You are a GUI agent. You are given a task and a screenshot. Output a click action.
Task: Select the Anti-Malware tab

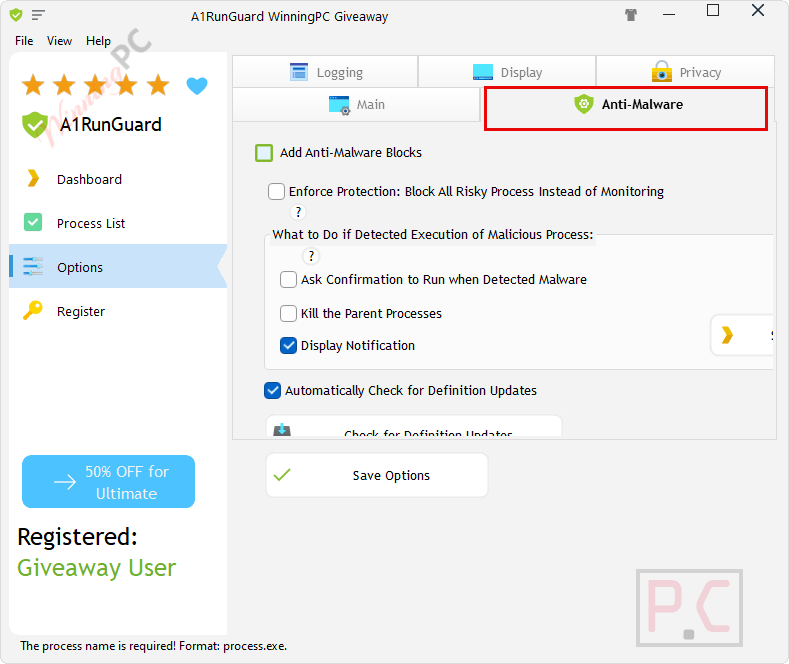click(x=626, y=108)
